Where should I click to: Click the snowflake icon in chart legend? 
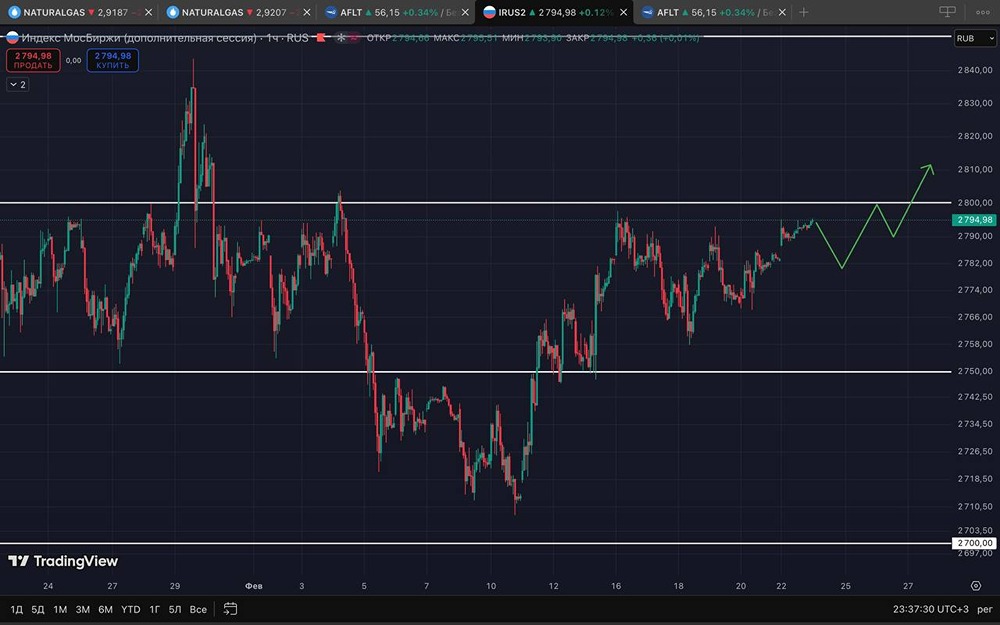(x=341, y=38)
